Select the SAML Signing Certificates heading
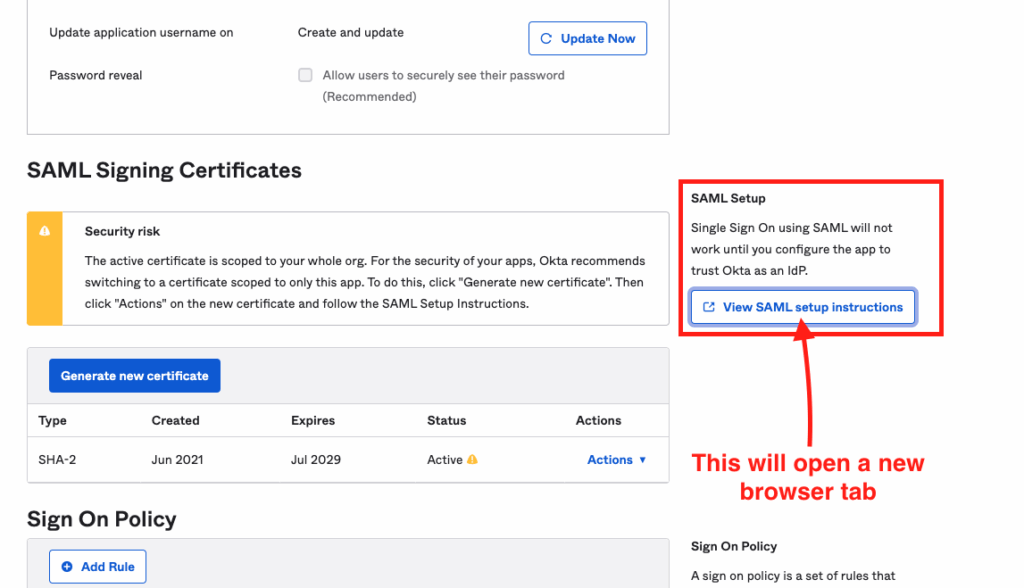This screenshot has height=588, width=1024. coord(164,171)
